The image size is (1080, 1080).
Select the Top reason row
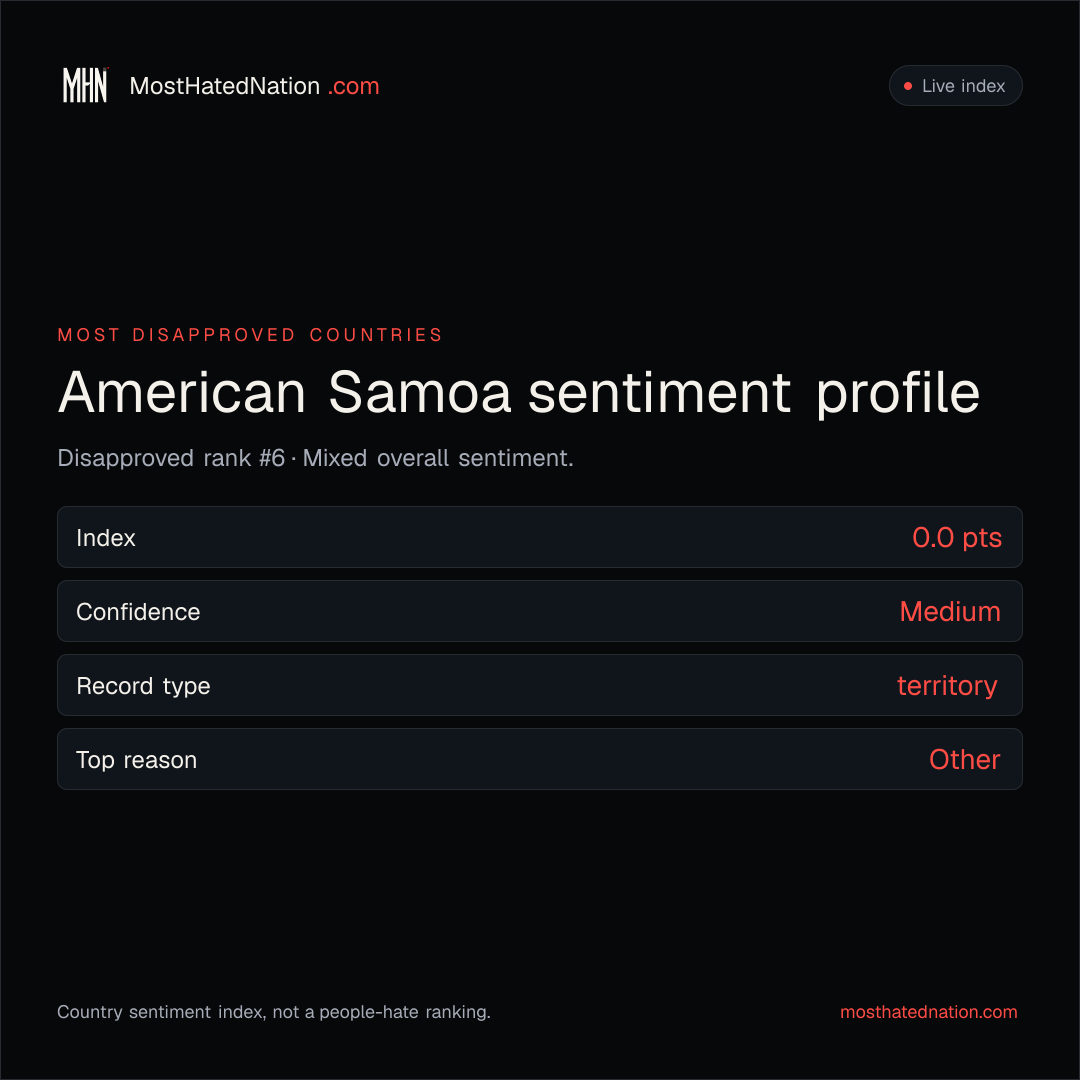[540, 759]
